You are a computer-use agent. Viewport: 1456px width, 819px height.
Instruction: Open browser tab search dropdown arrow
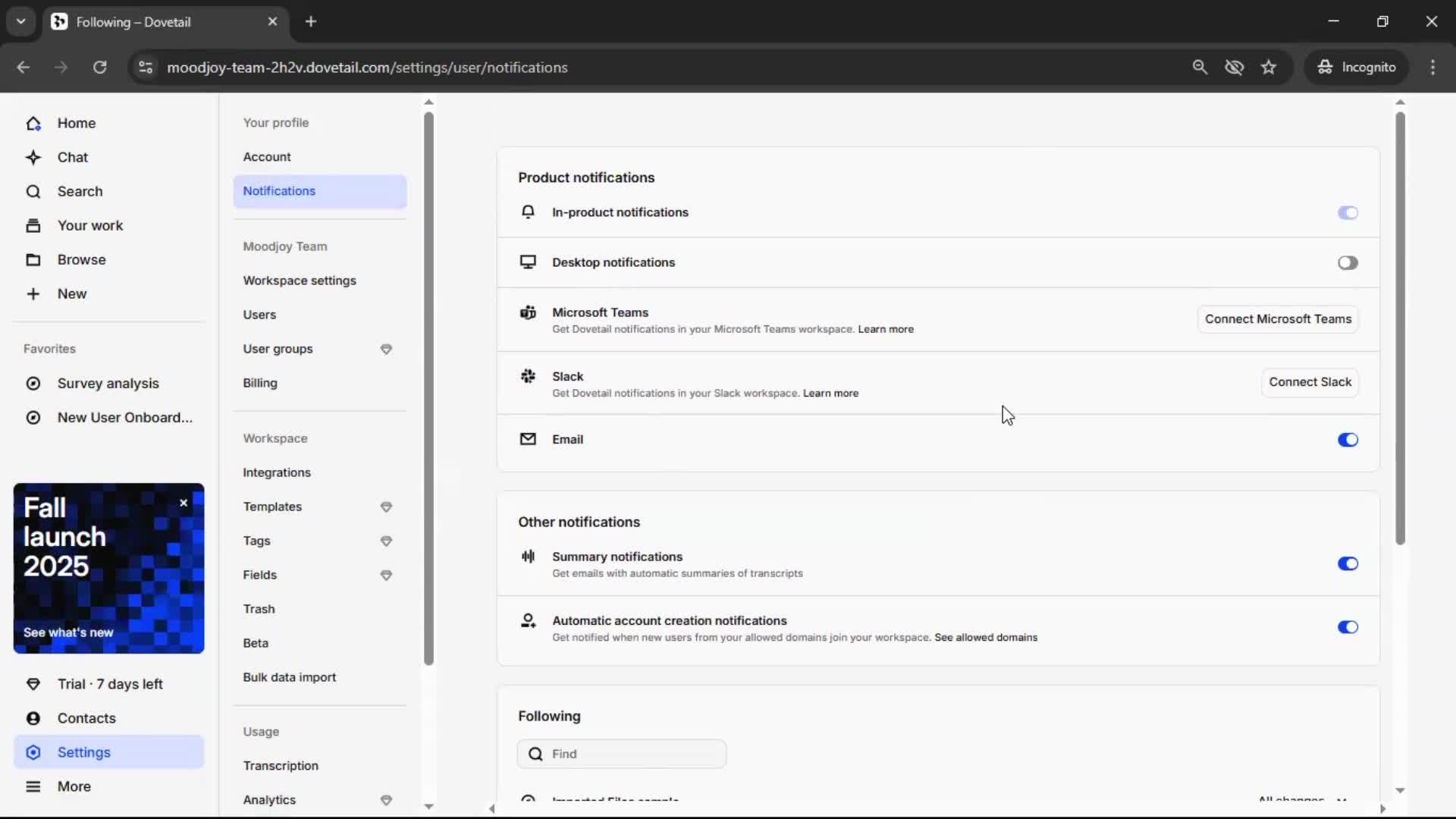[21, 21]
